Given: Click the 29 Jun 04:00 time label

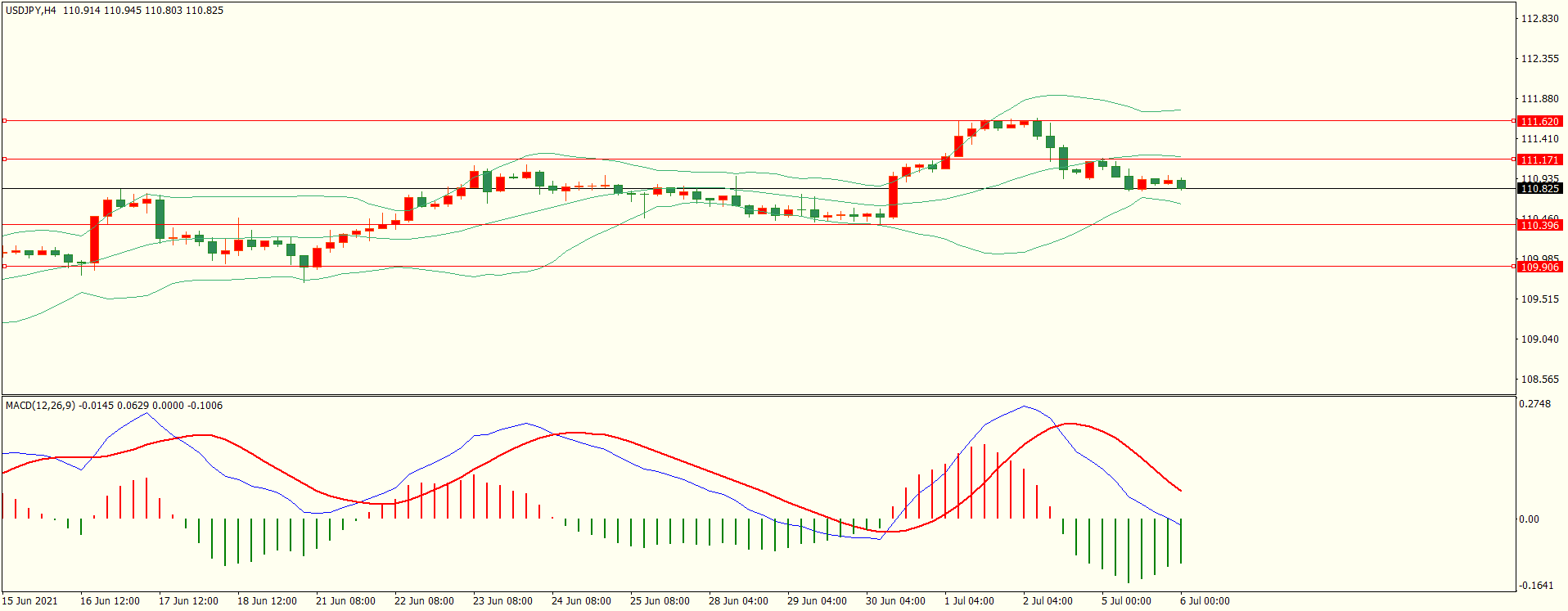Looking at the screenshot, I should coord(817,601).
